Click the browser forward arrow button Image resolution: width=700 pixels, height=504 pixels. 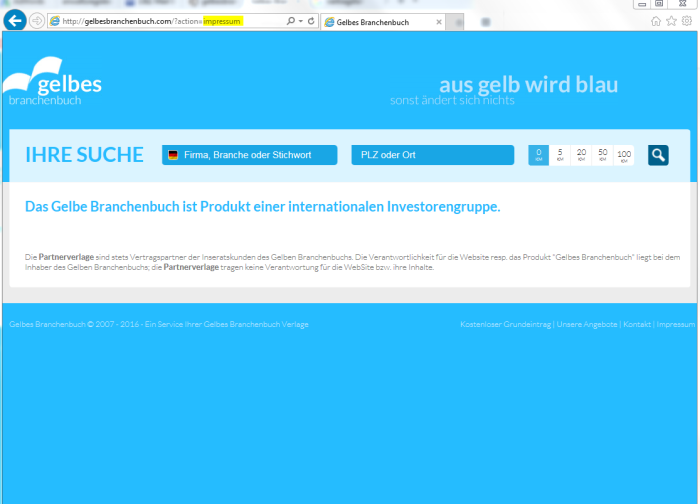(37, 21)
